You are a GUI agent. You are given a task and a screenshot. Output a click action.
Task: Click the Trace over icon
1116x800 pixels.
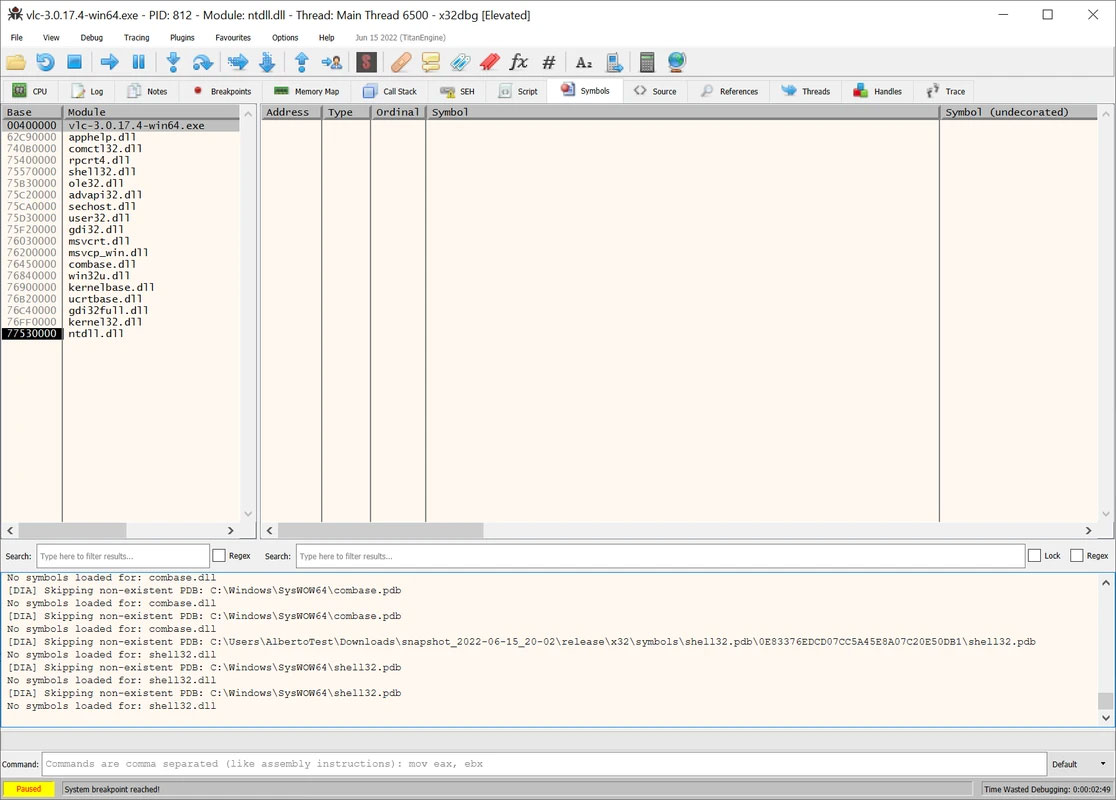click(x=268, y=63)
